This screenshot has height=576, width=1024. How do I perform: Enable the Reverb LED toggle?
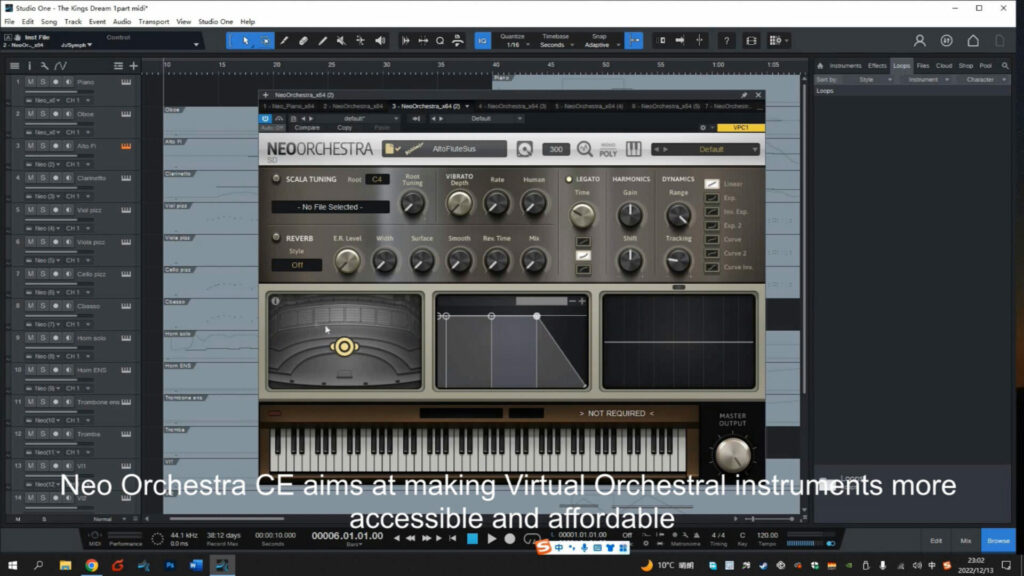point(276,238)
